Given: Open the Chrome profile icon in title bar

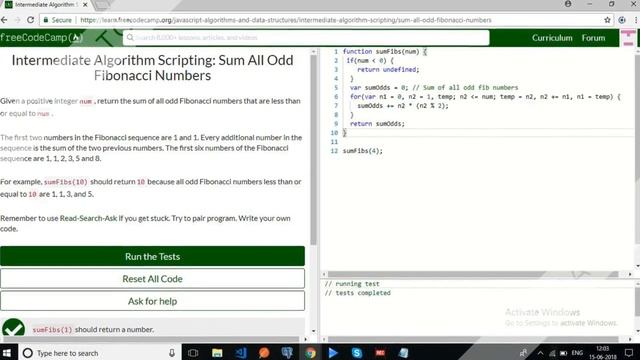Looking at the screenshot, I should coord(568,4).
